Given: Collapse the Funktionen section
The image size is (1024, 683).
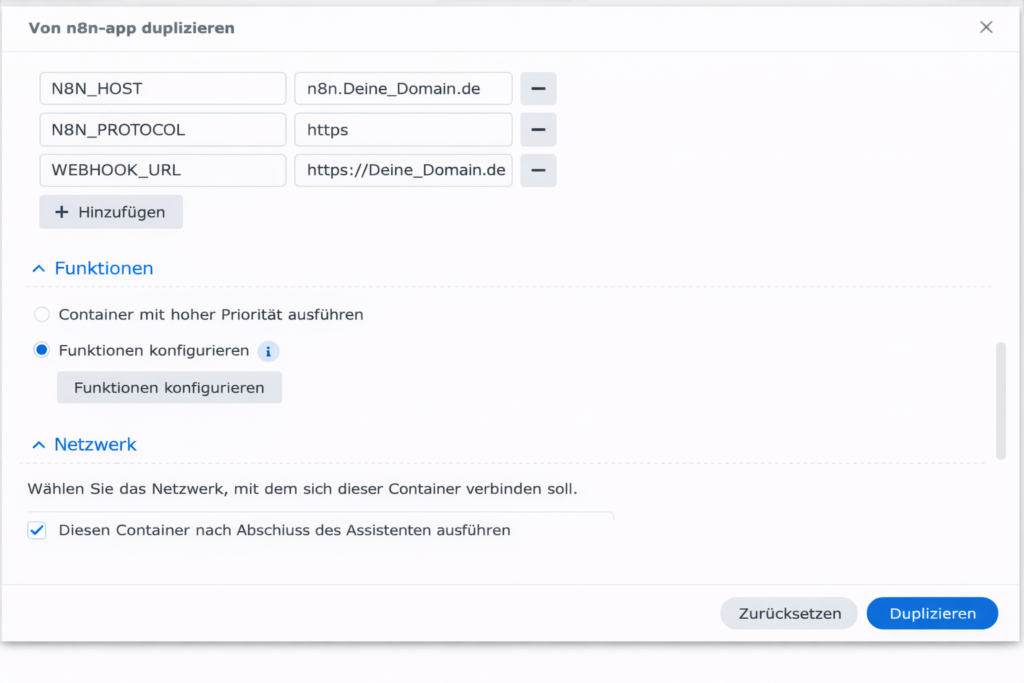Looking at the screenshot, I should tap(39, 269).
